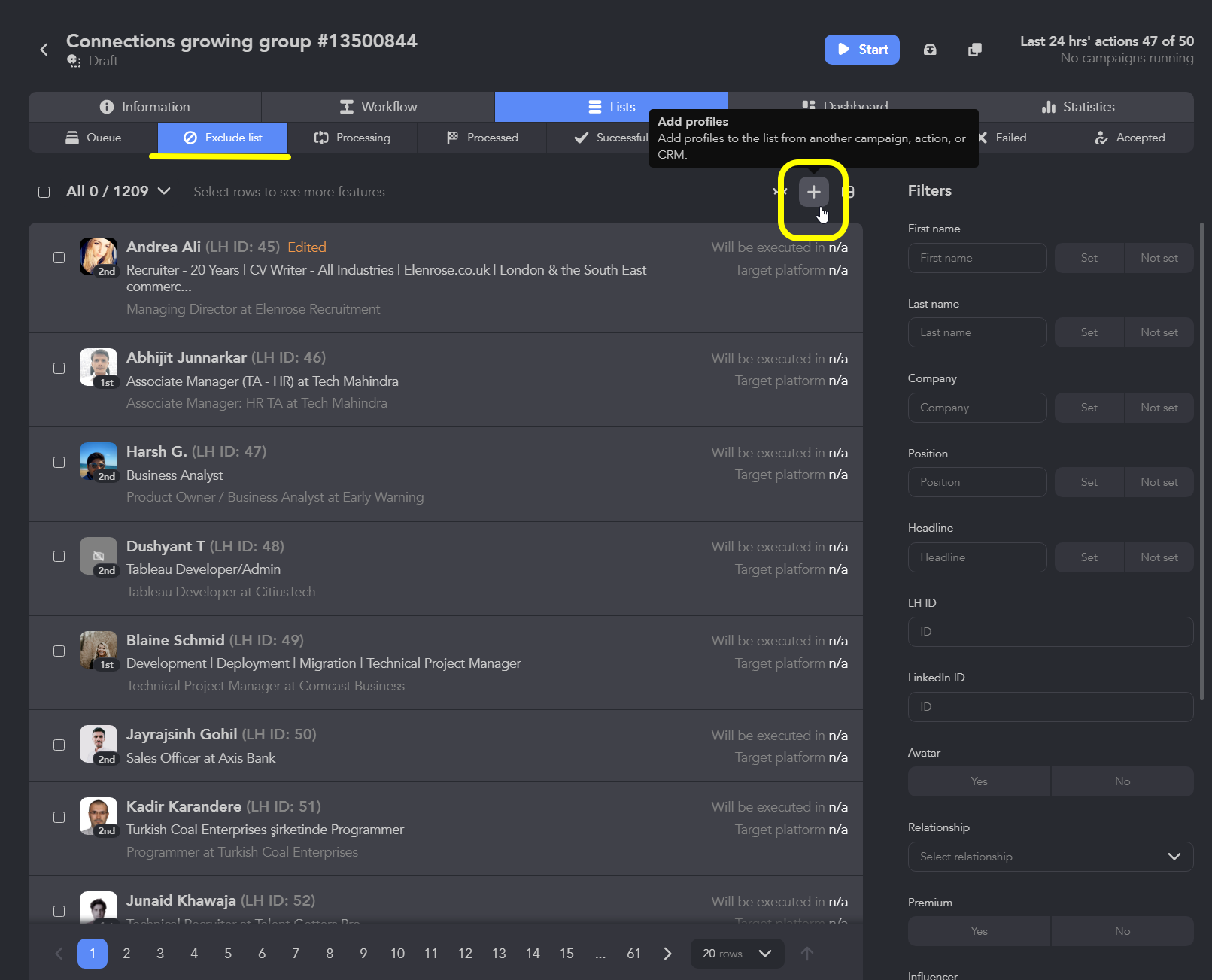The height and width of the screenshot is (980, 1212).
Task: Click the Position filter field
Action: coord(977,482)
